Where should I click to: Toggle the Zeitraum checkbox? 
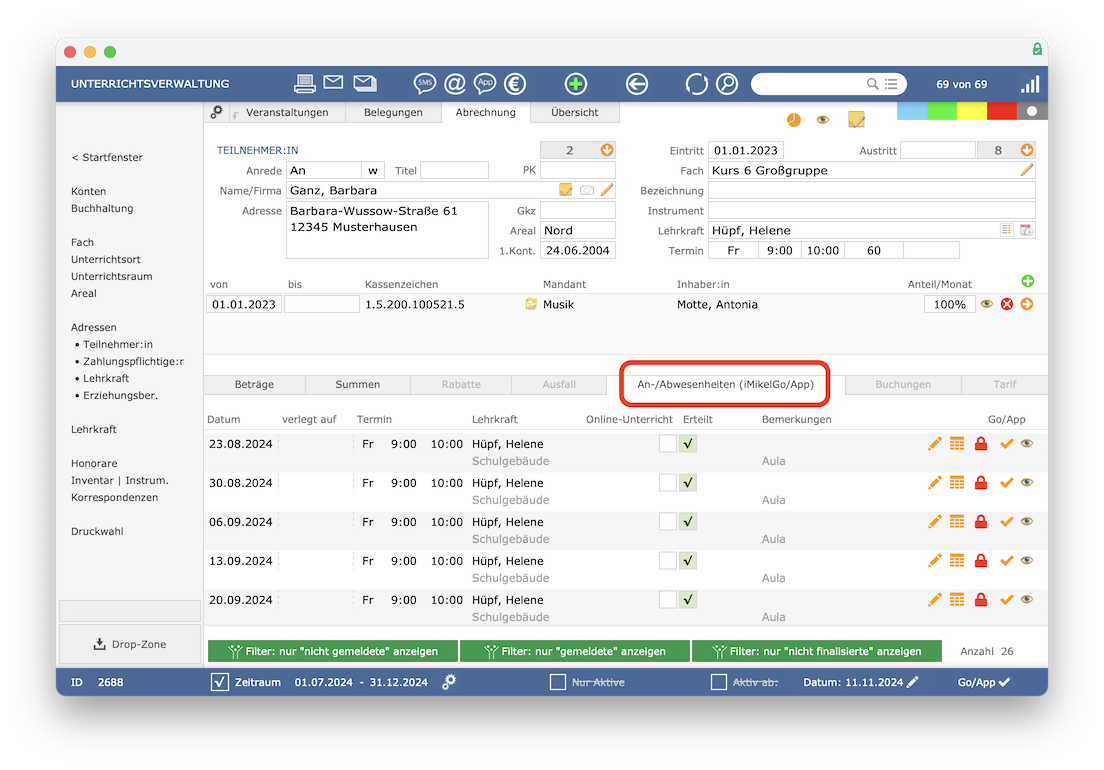[220, 681]
